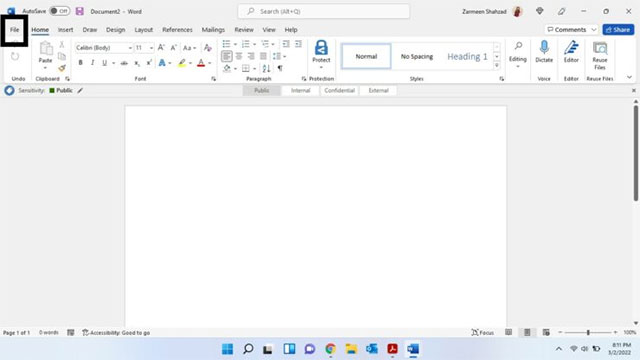
Task: Click the Windows Start button
Action: [x=227, y=349]
